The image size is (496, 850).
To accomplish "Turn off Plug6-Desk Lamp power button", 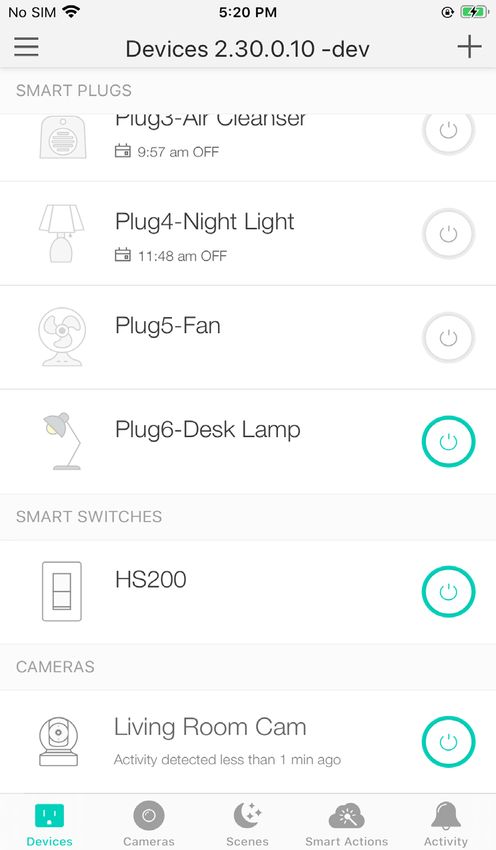I will (x=448, y=442).
